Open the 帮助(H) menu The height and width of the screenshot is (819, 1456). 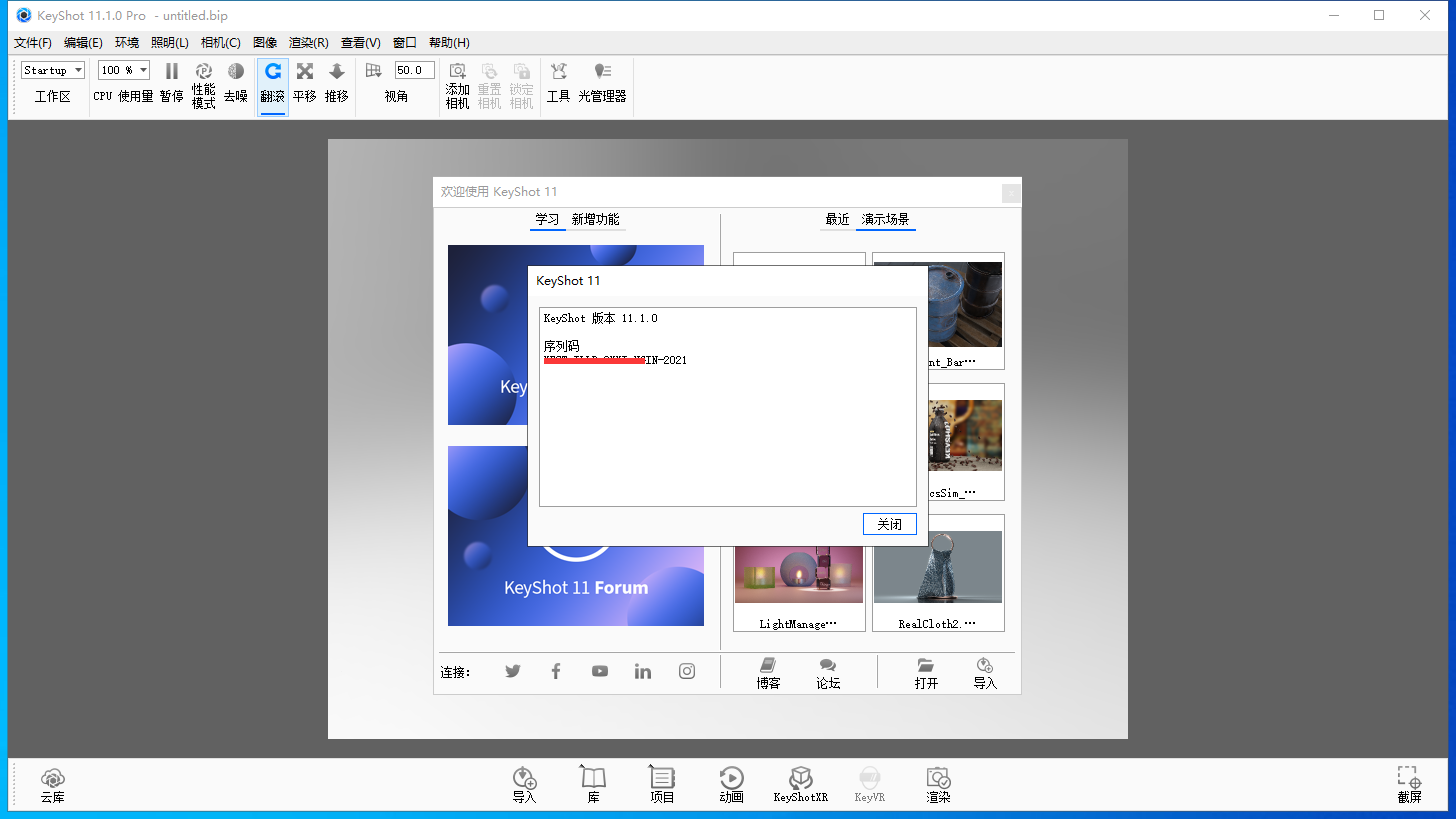point(449,43)
